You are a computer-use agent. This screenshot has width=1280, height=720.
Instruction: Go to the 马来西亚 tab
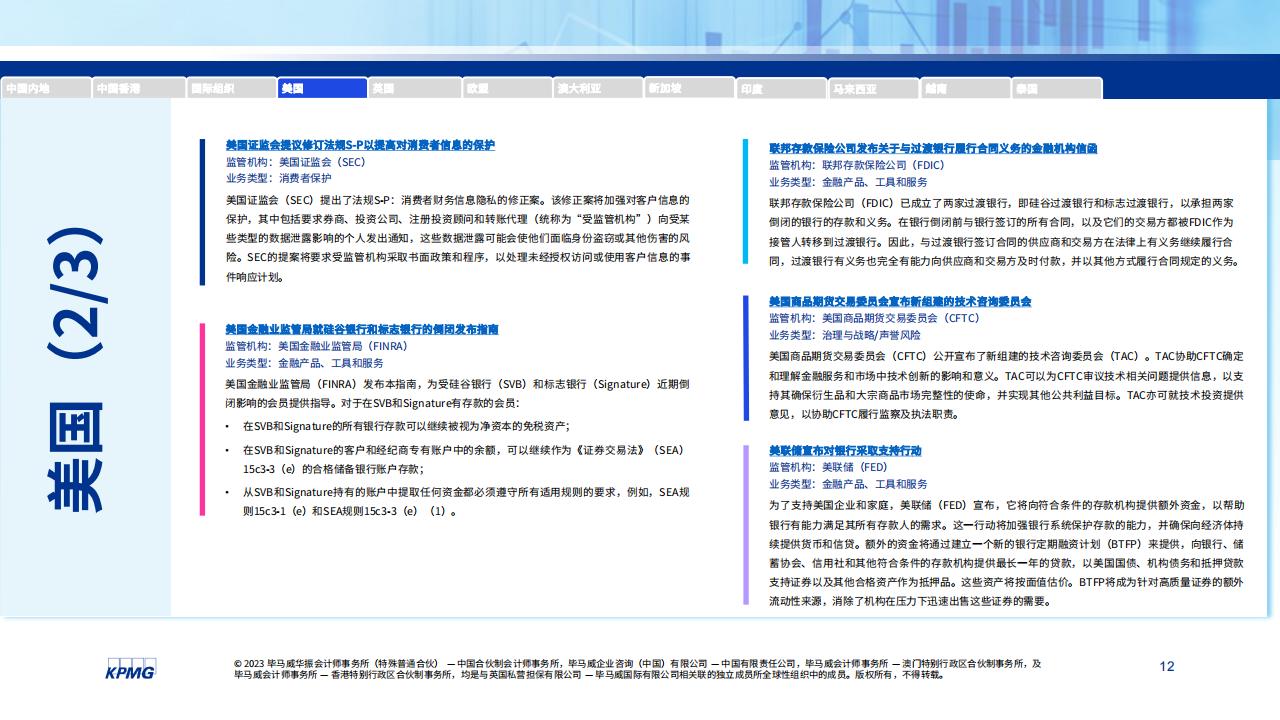pyautogui.click(x=875, y=88)
